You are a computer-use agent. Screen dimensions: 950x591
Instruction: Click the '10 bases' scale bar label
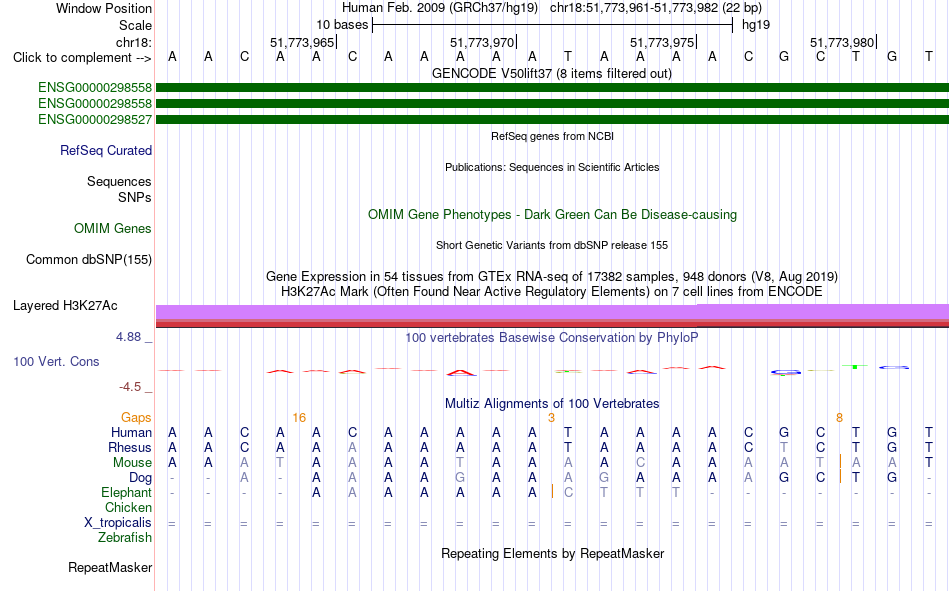tap(342, 25)
